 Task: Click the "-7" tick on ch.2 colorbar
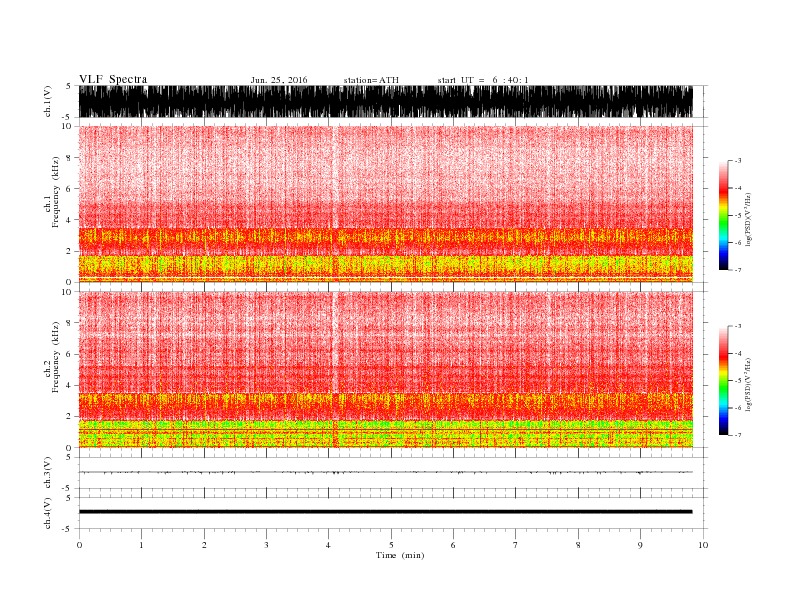point(738,435)
